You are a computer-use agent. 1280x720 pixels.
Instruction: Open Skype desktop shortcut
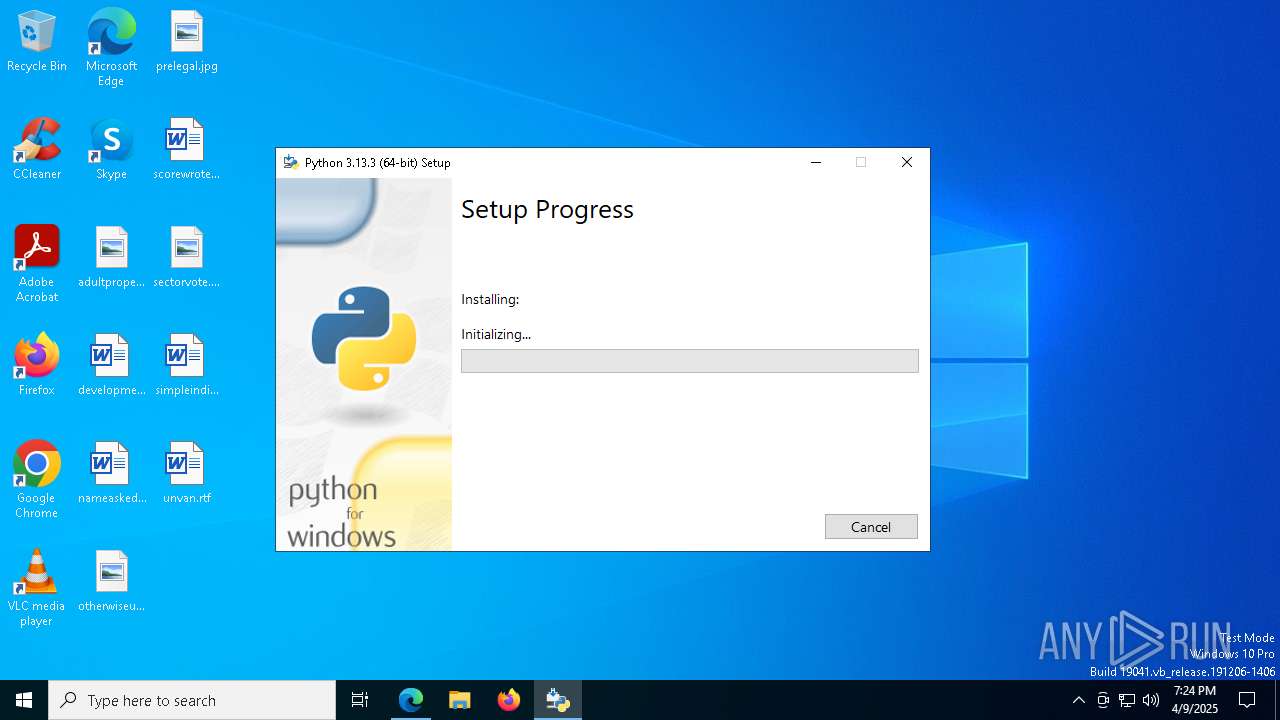[111, 150]
